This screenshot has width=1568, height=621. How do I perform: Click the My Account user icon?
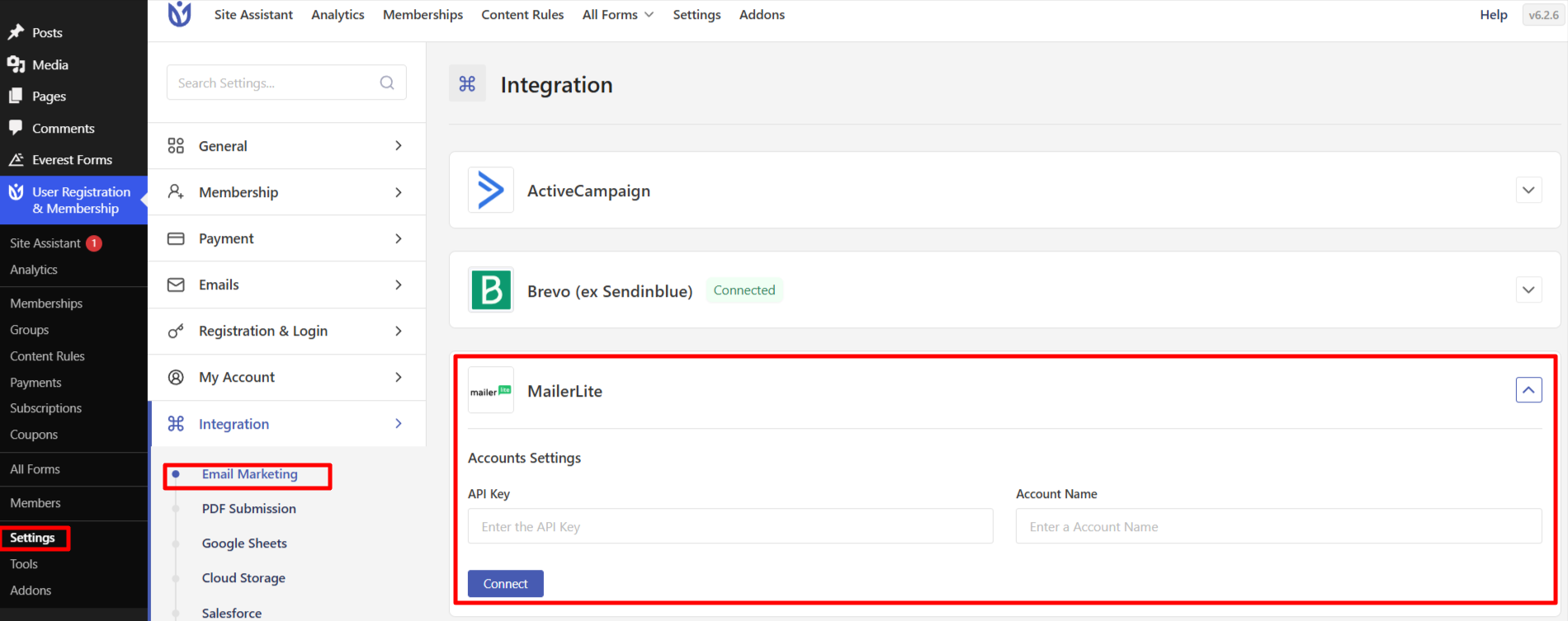point(176,377)
